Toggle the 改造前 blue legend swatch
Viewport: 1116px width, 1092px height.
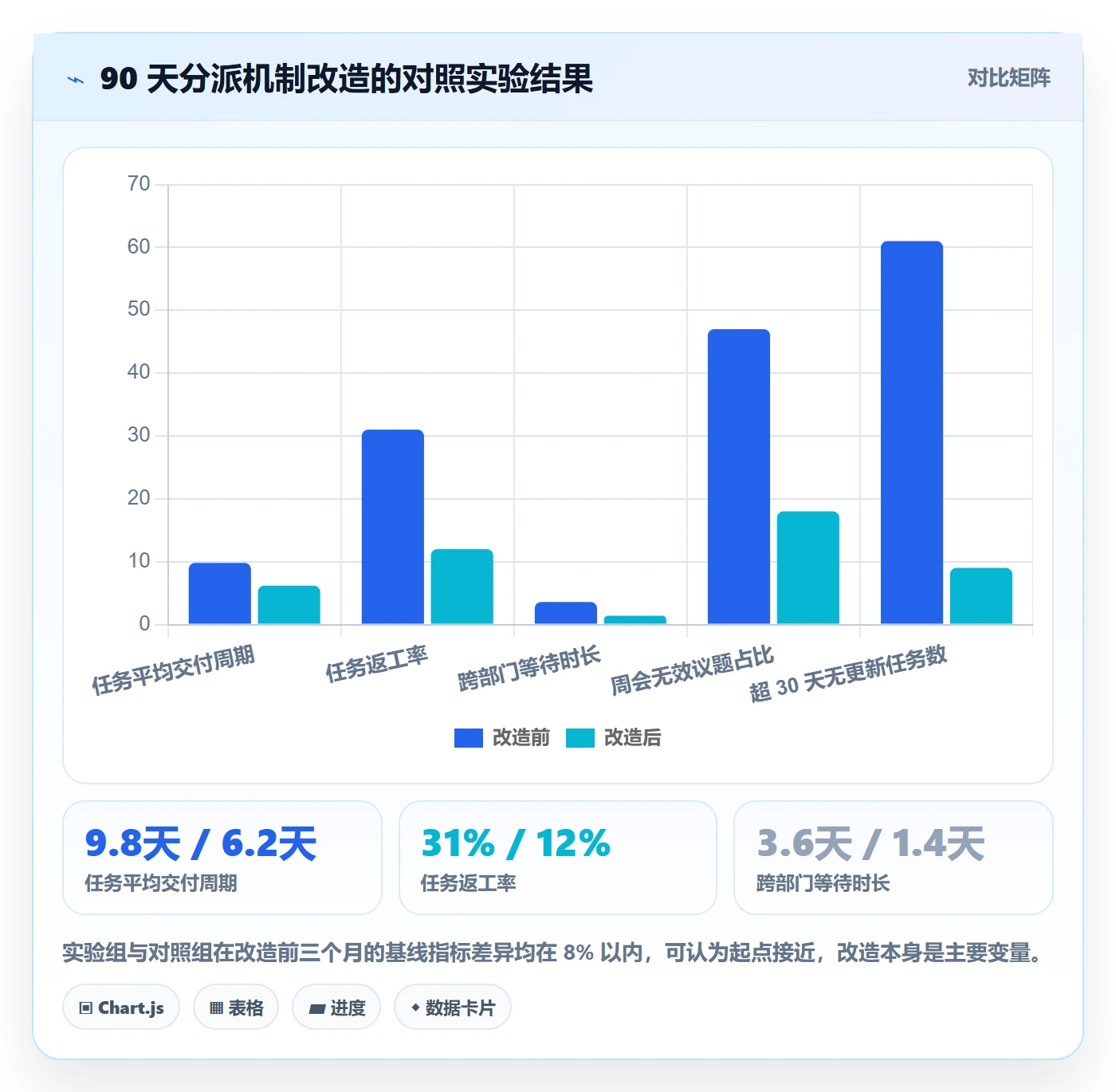[x=469, y=738]
